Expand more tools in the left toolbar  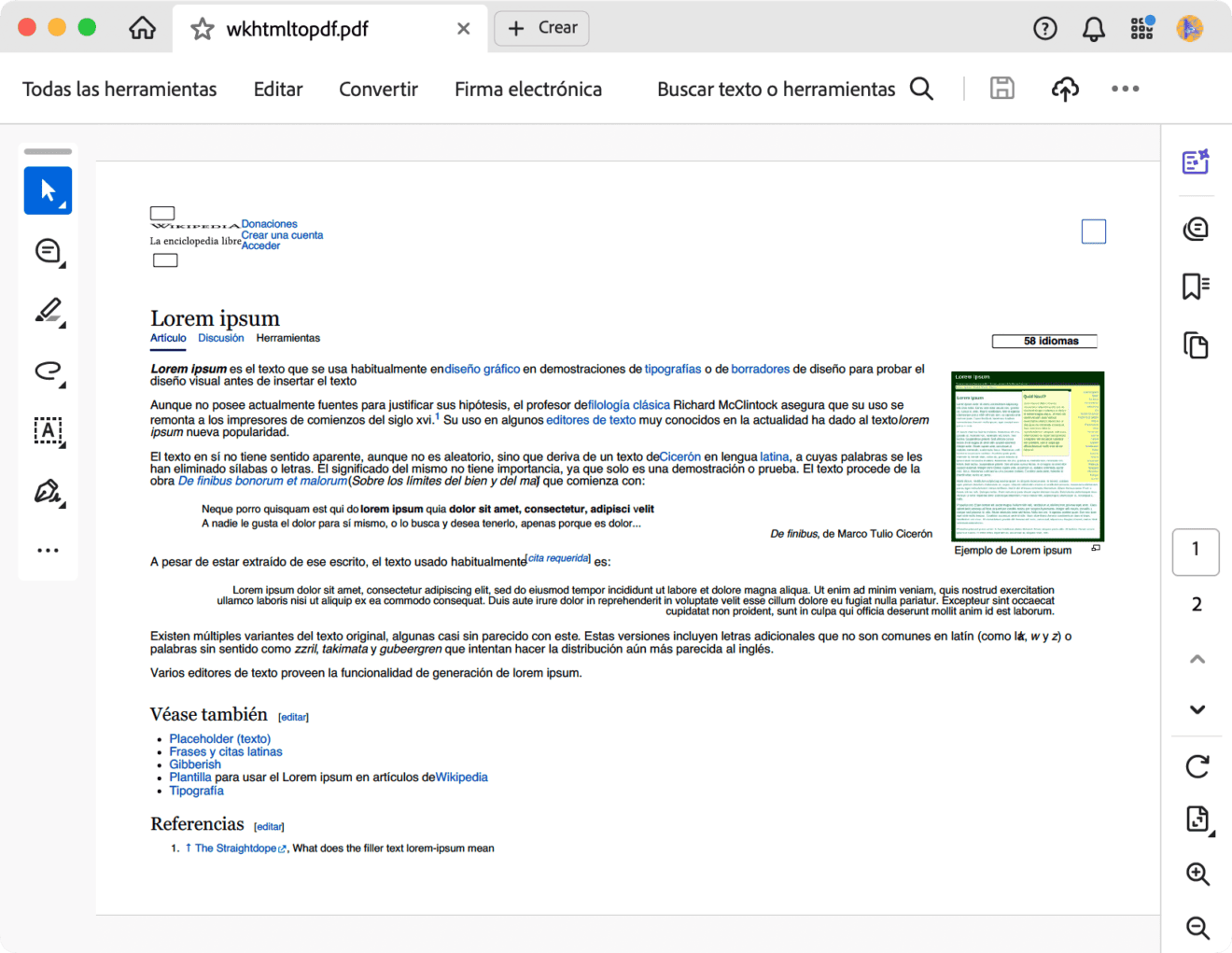pos(48,549)
